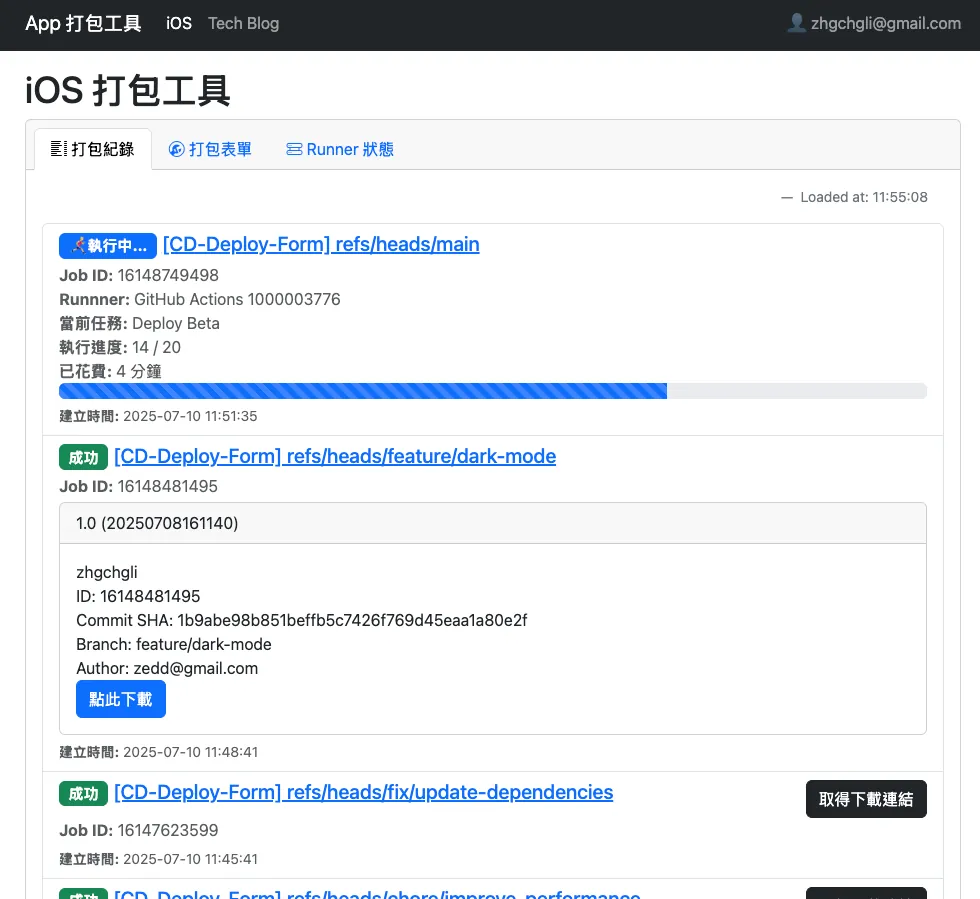Click the zhgchgli@gmail.com account label

click(x=886, y=23)
